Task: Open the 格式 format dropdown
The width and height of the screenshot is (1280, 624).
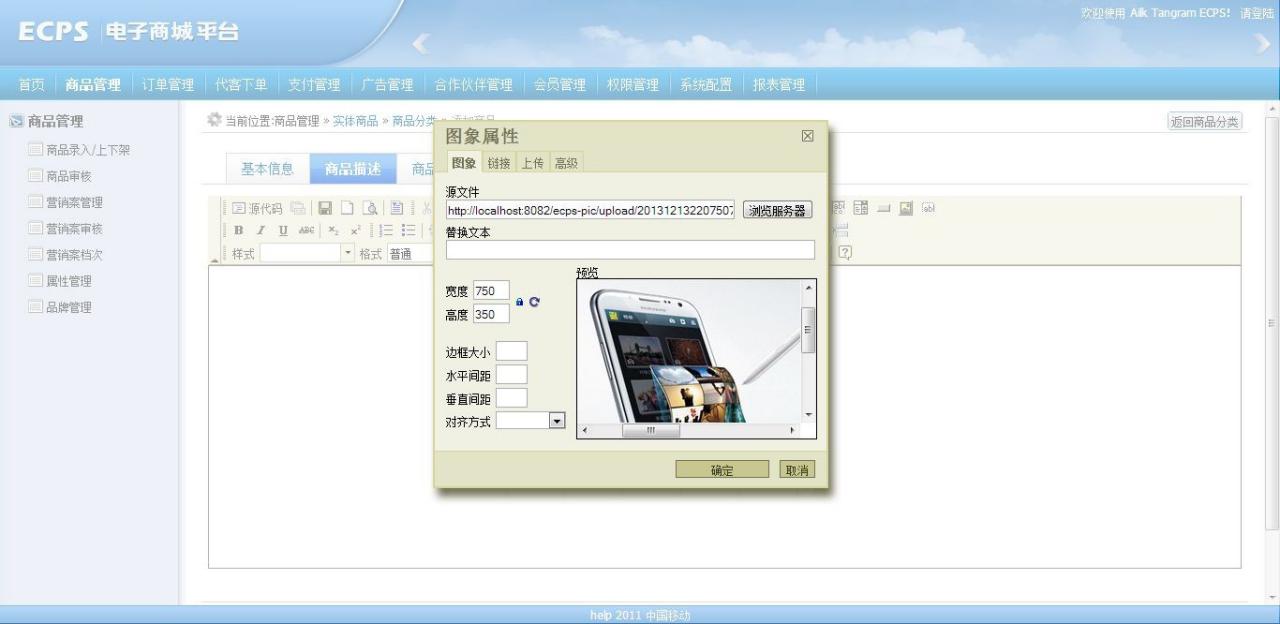Action: (410, 254)
